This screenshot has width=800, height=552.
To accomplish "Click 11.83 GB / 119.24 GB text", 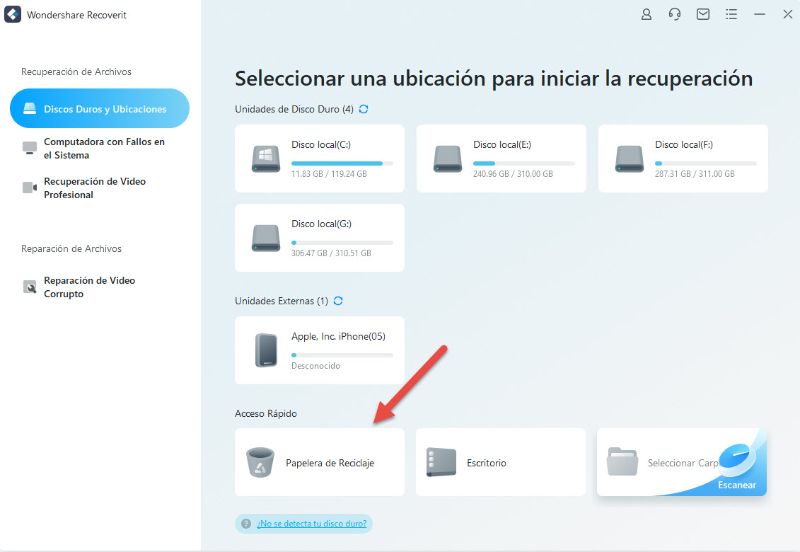I will point(329,174).
